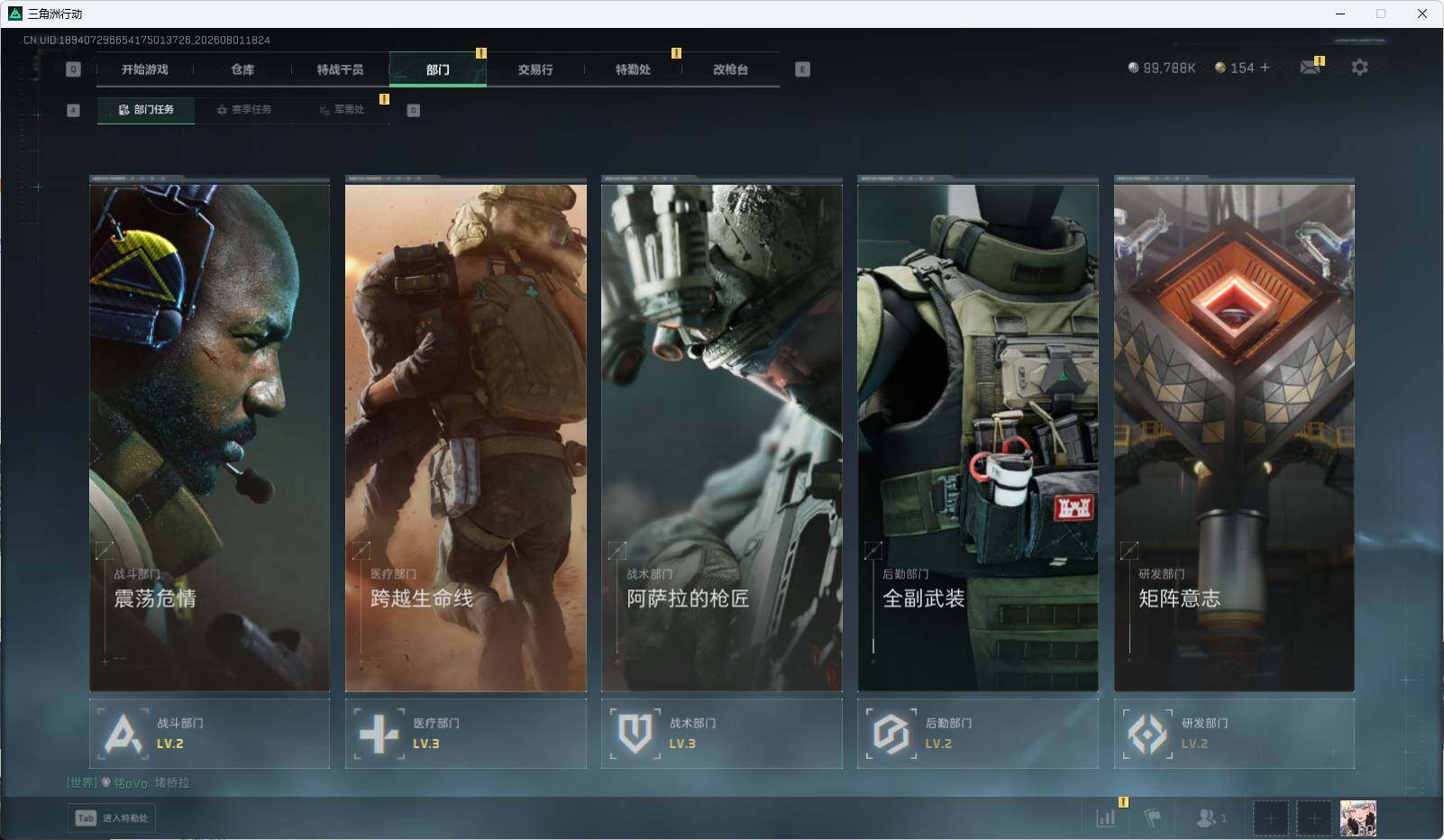
Task: Open the 交易行 tab
Action: point(535,69)
